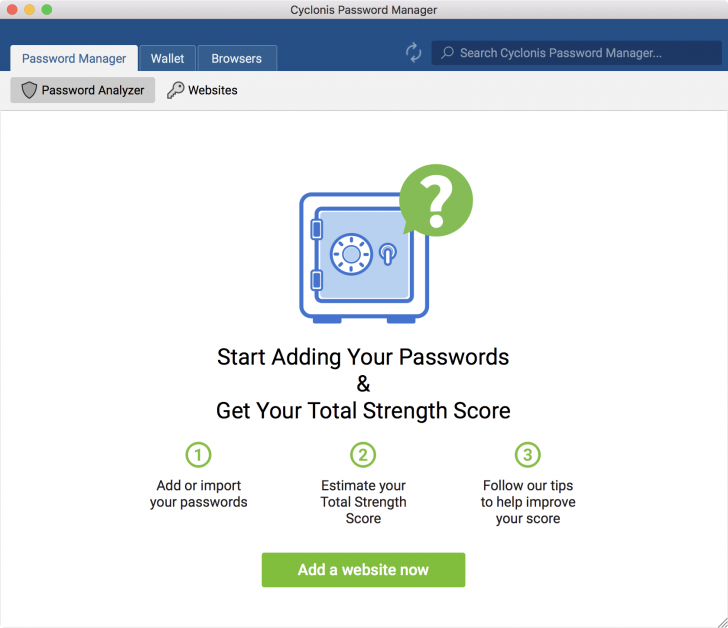Viewport: 728px width, 628px height.
Task: Click 'Estimate your Total Strength Score' text
Action: pos(363,502)
